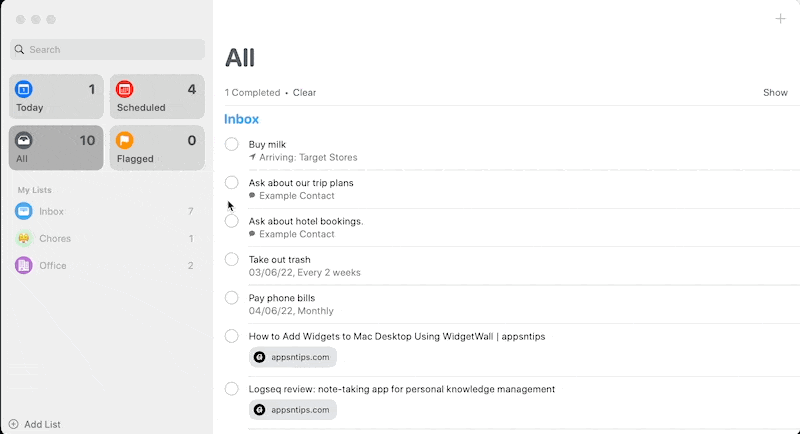Click the orange Flagged flag icon
This screenshot has width=800, height=434.
tap(124, 140)
